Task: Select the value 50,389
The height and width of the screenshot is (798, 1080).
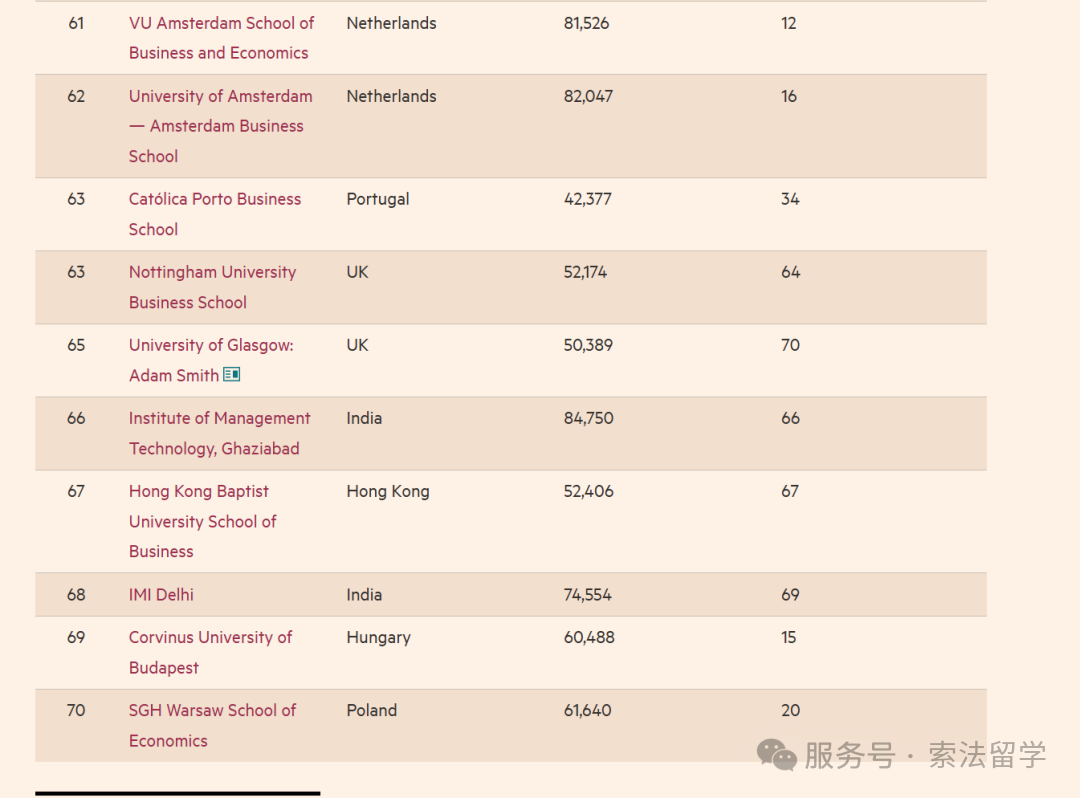Action: [588, 345]
